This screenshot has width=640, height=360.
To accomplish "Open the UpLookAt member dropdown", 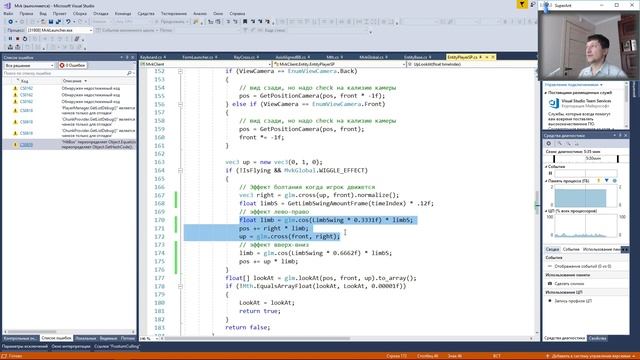I will click(471, 64).
